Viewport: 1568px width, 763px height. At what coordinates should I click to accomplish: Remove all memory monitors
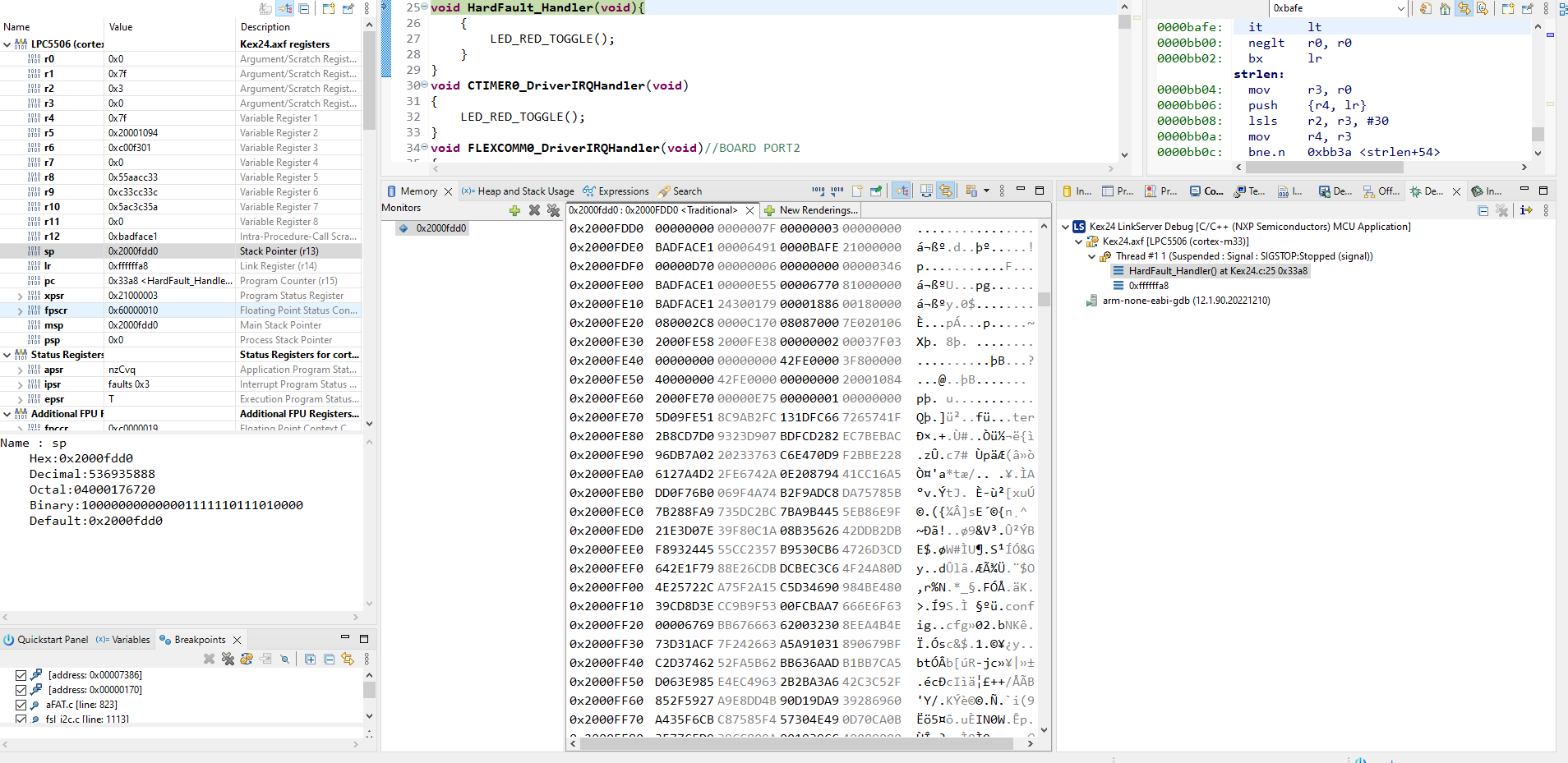pos(553,210)
